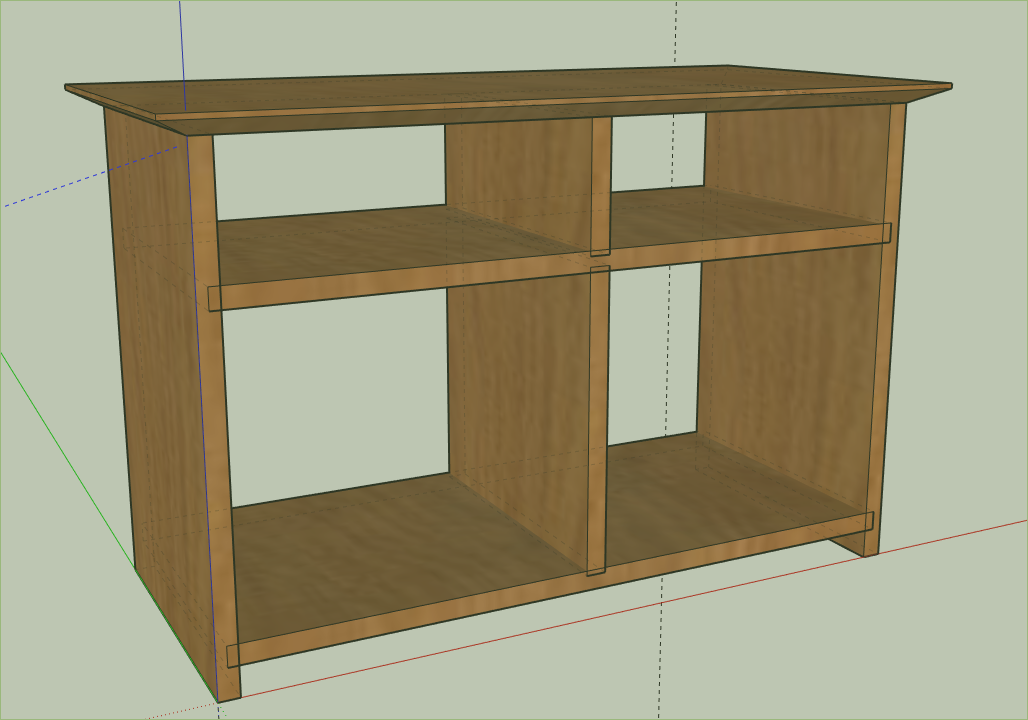Select the middle rail's right tenon end
Screen dimensions: 1028x720
coord(886,233)
